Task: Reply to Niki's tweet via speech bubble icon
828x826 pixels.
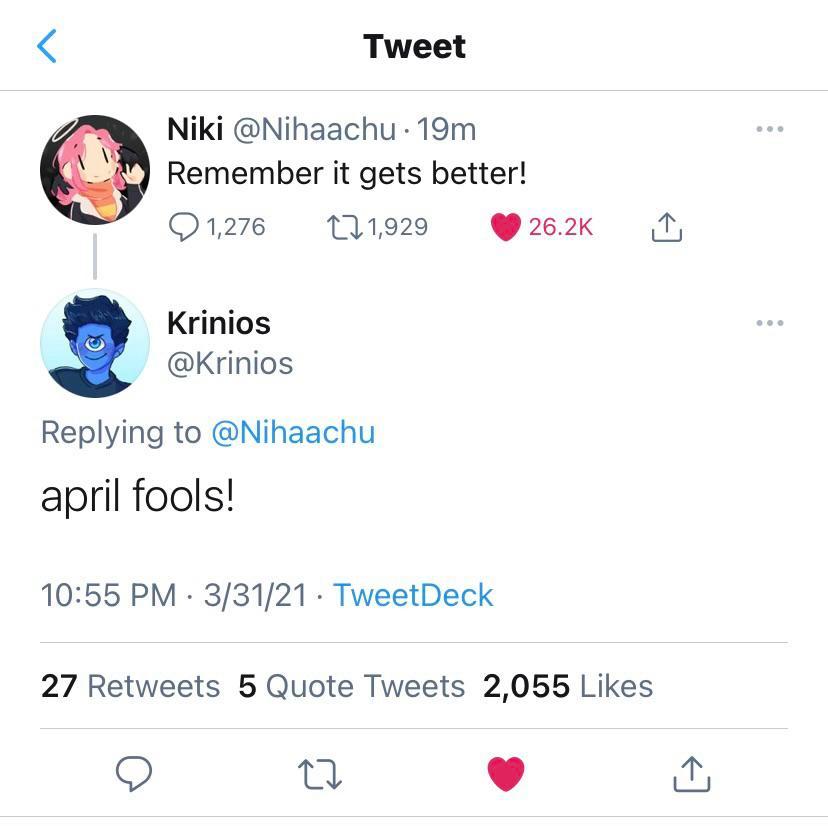Action: [x=185, y=227]
